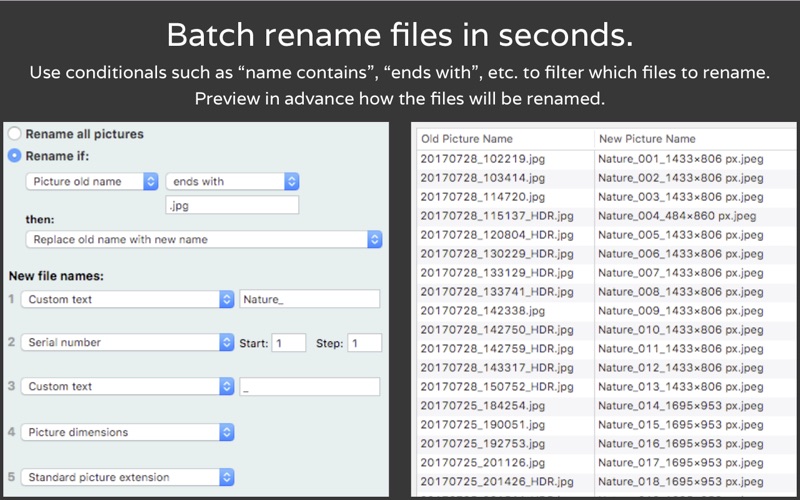This screenshot has height=500, width=800.
Task: Click the New Picture Name column header
Action: pyautogui.click(x=695, y=139)
